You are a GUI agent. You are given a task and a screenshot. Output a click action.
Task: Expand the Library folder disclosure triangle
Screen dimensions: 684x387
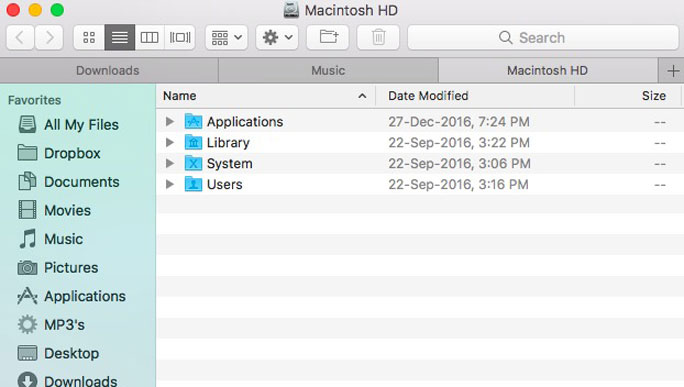[x=170, y=142]
